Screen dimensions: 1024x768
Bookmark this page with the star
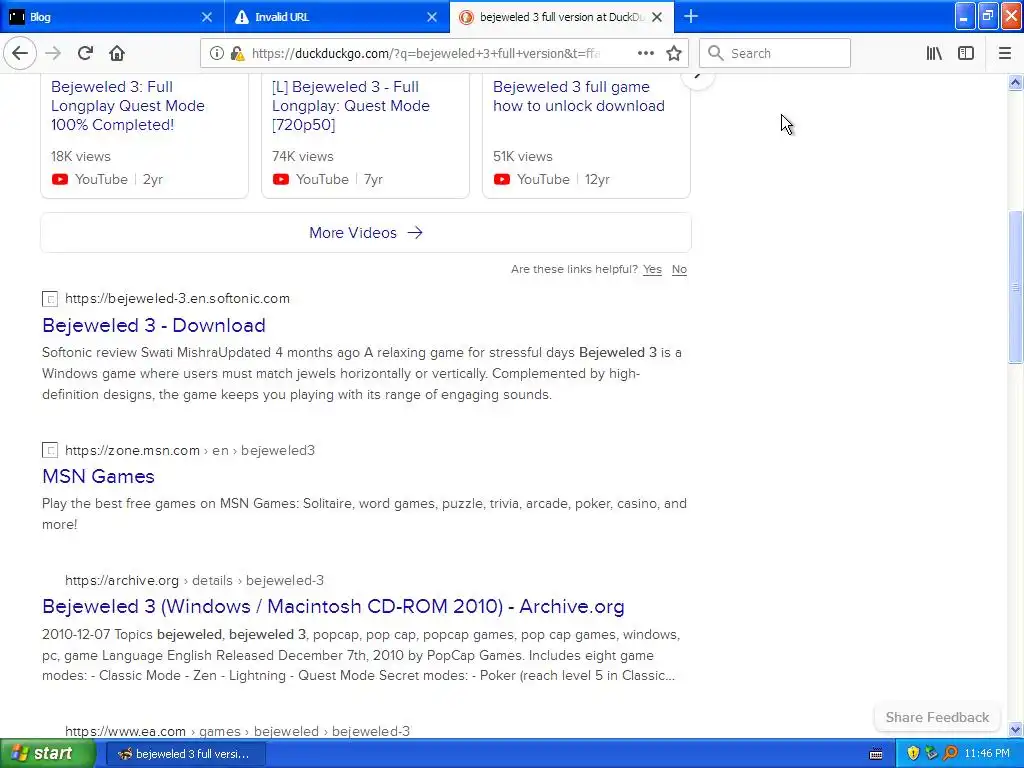pyautogui.click(x=674, y=53)
